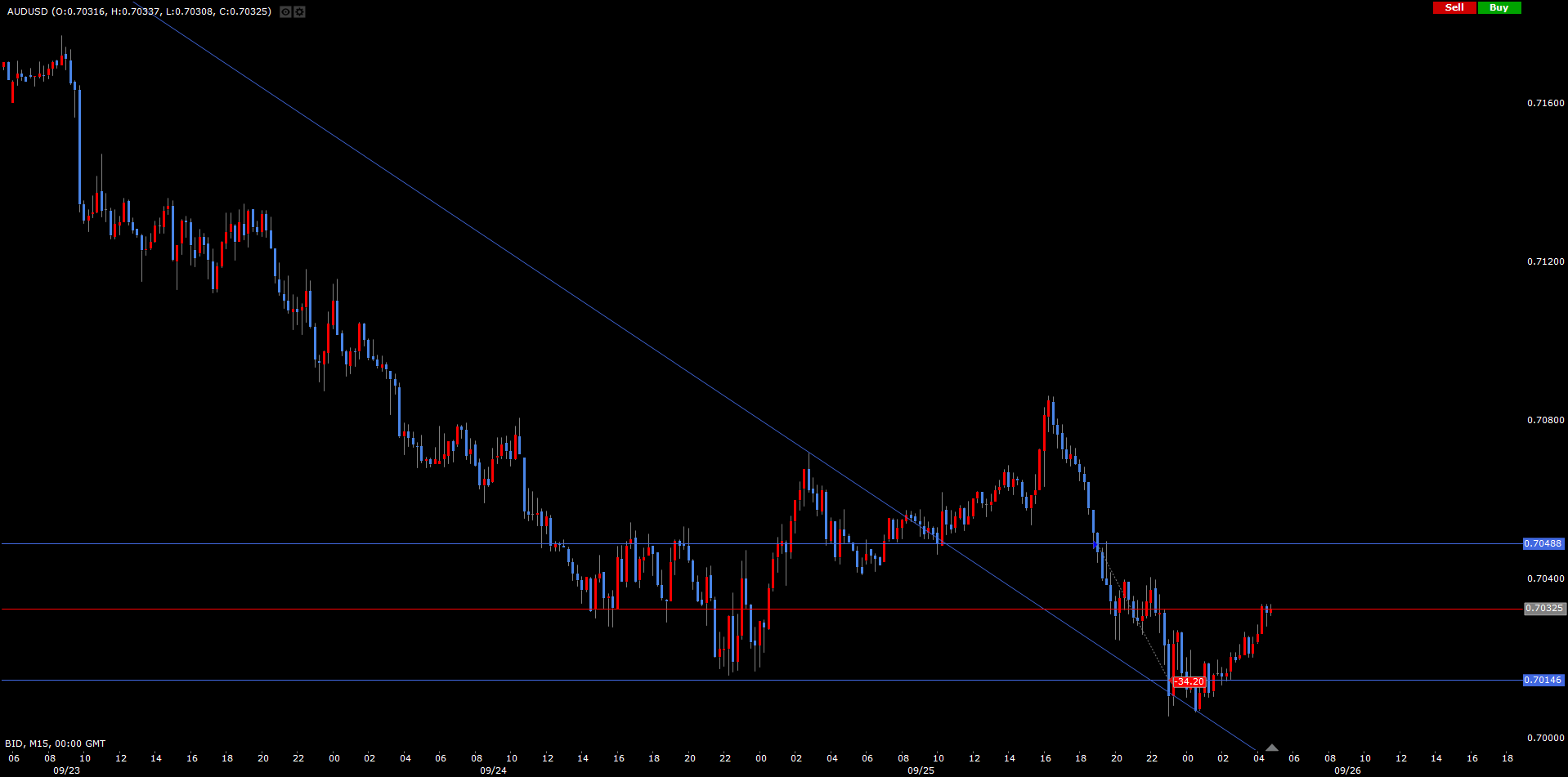Click the eye visibility icon beside AUDUSD title
1568x777 pixels.
pos(285,11)
